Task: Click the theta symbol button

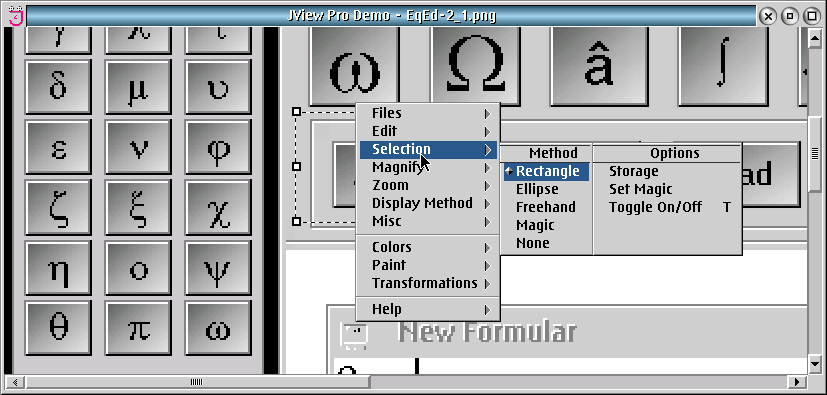Action: [58, 327]
